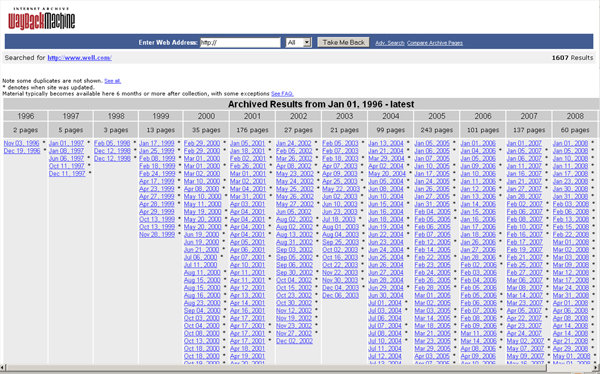Open the Jan 18, 2001 snapshot
Image resolution: width=600 pixels, height=374 pixels.
tap(248, 151)
